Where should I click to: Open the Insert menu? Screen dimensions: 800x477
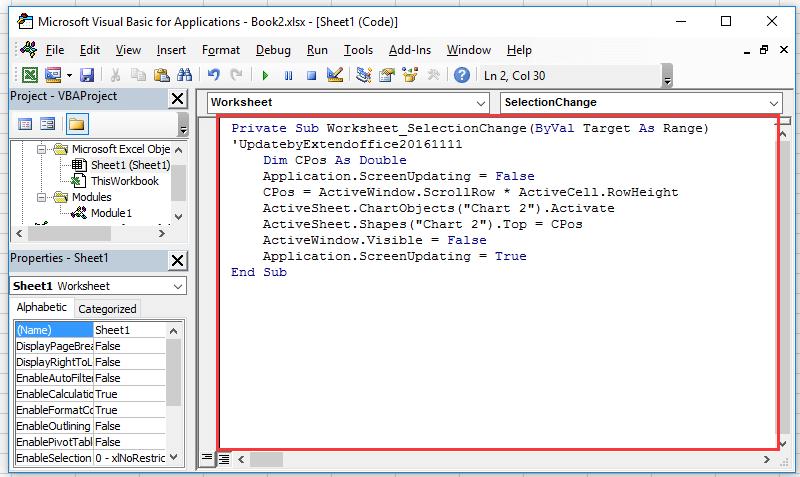pyautogui.click(x=171, y=50)
